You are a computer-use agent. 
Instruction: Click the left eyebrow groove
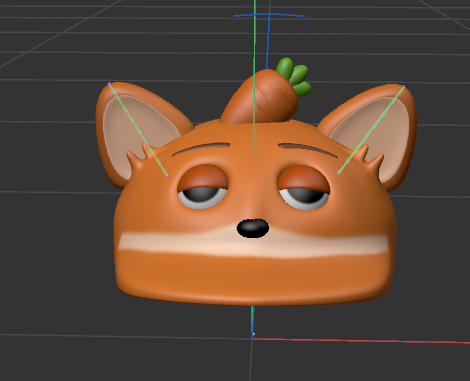(x=201, y=148)
